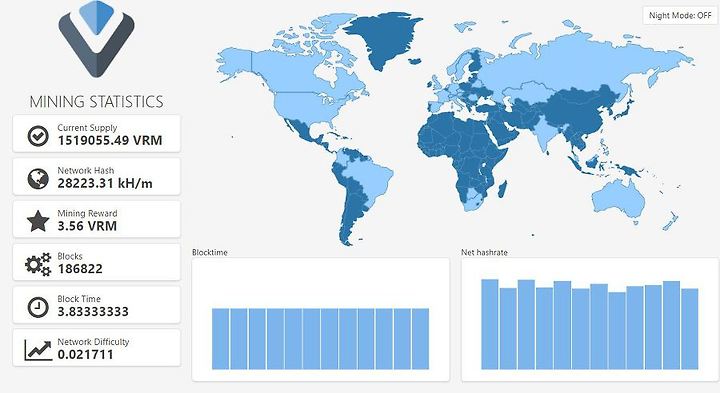Click the Net hashrate chart title
Screen dimensions: 720x393
pos(484,252)
